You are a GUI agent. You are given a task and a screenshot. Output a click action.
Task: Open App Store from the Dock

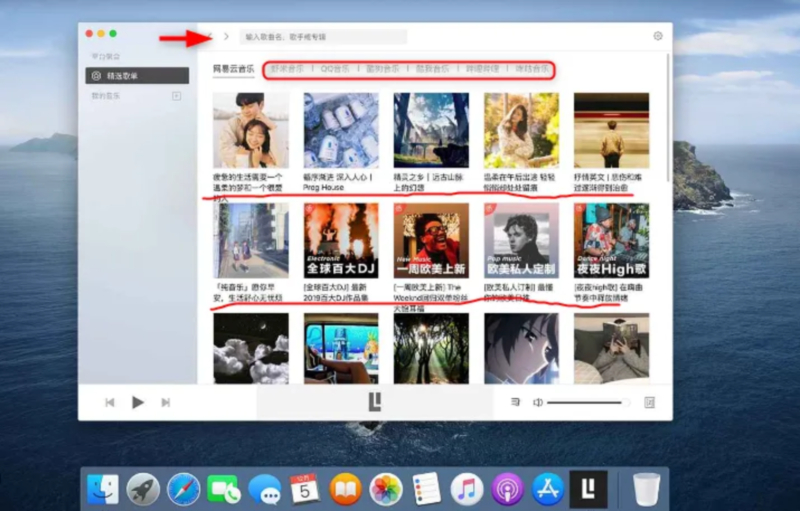[548, 489]
